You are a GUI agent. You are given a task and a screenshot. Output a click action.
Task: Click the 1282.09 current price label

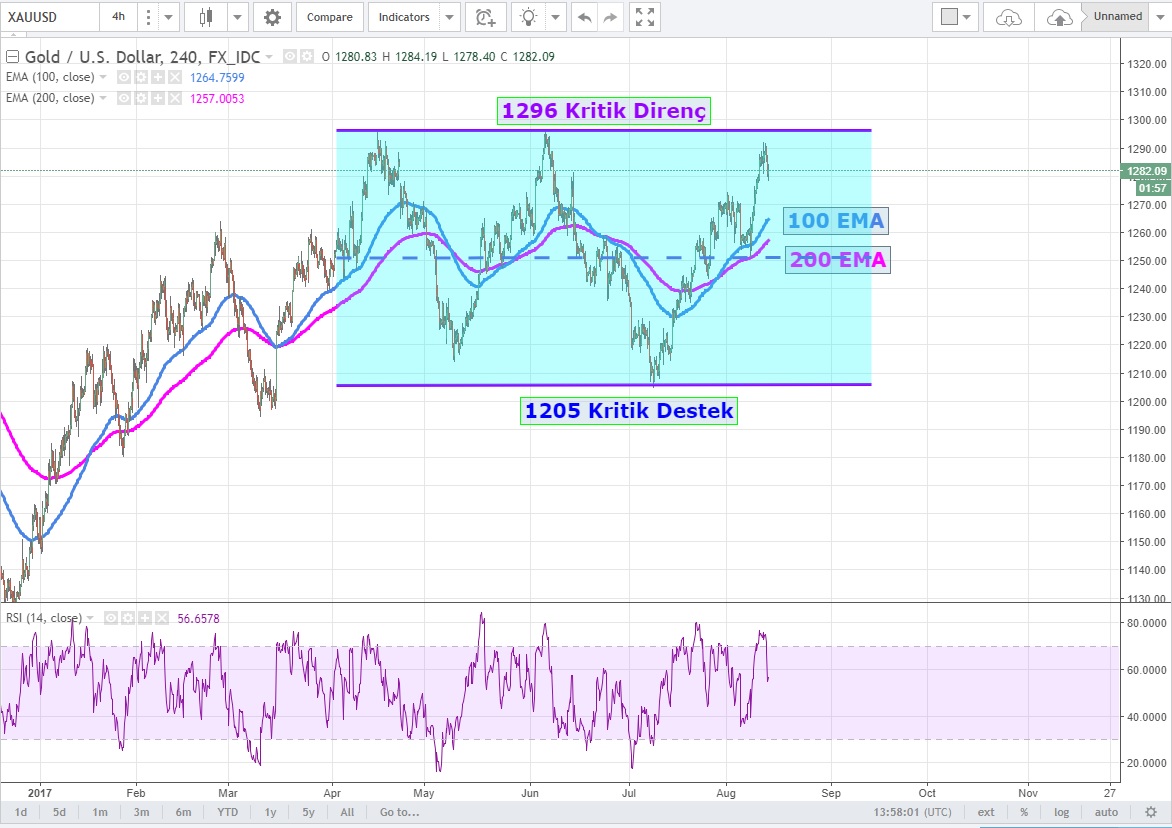coord(1147,171)
